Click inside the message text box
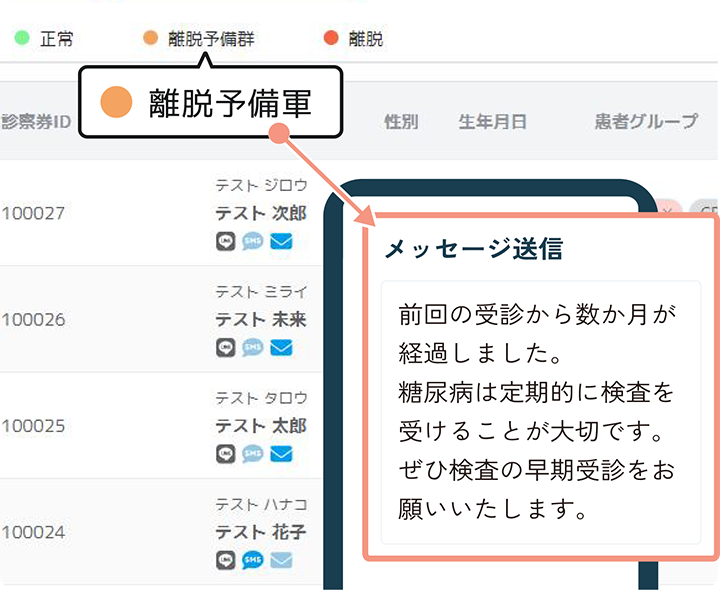Viewport: 720px width, 590px height. 541,412
